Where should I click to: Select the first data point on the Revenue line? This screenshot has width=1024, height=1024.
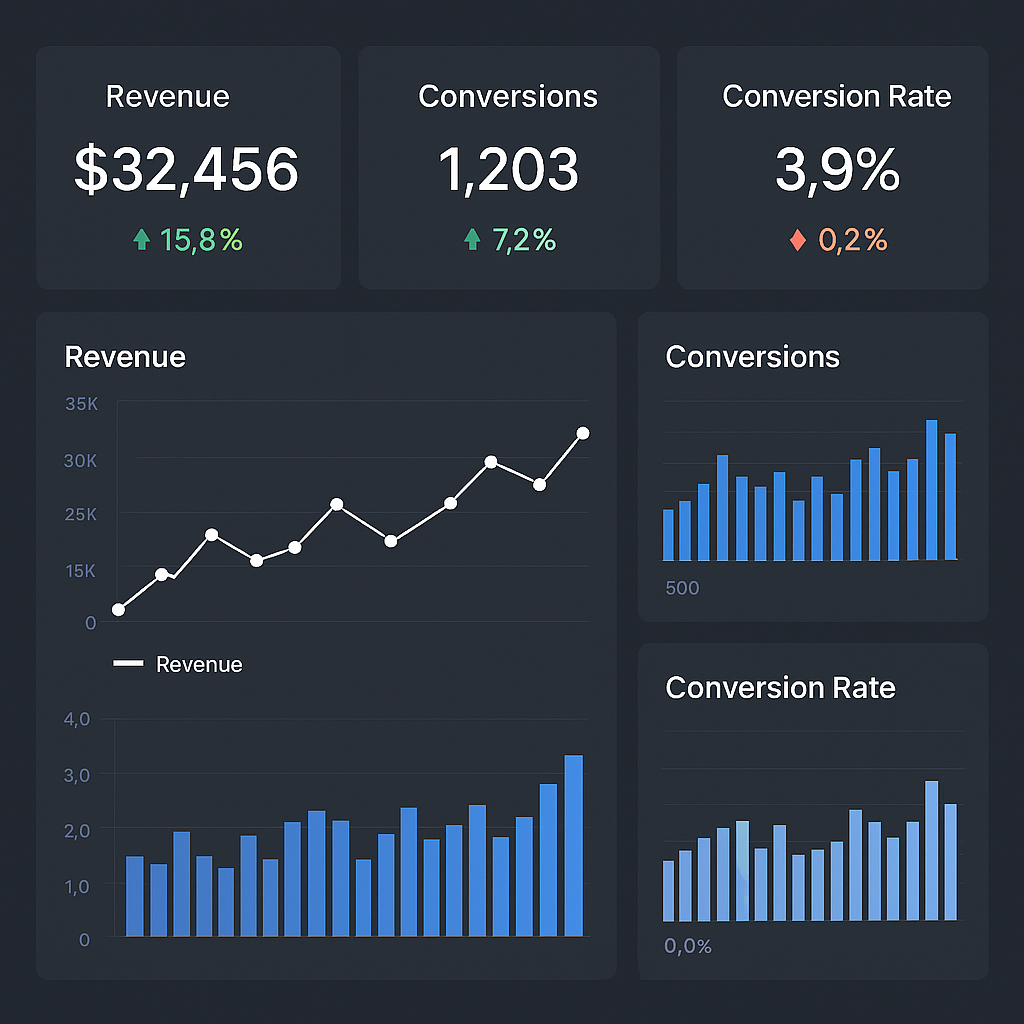pyautogui.click(x=119, y=609)
